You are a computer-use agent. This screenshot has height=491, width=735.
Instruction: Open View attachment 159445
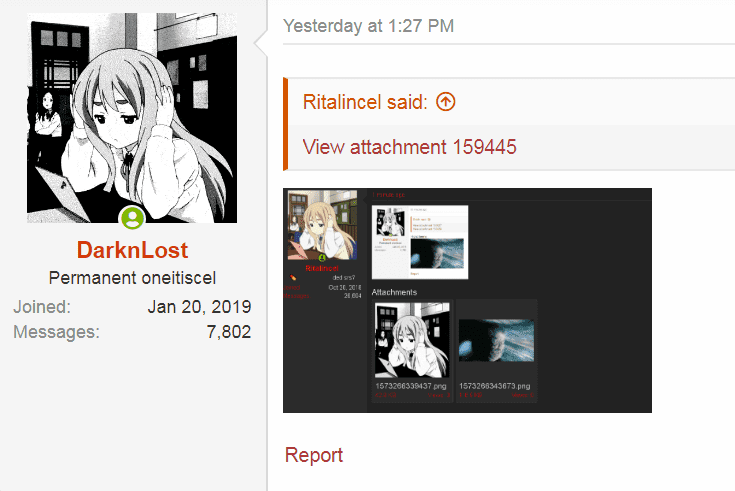coord(409,147)
